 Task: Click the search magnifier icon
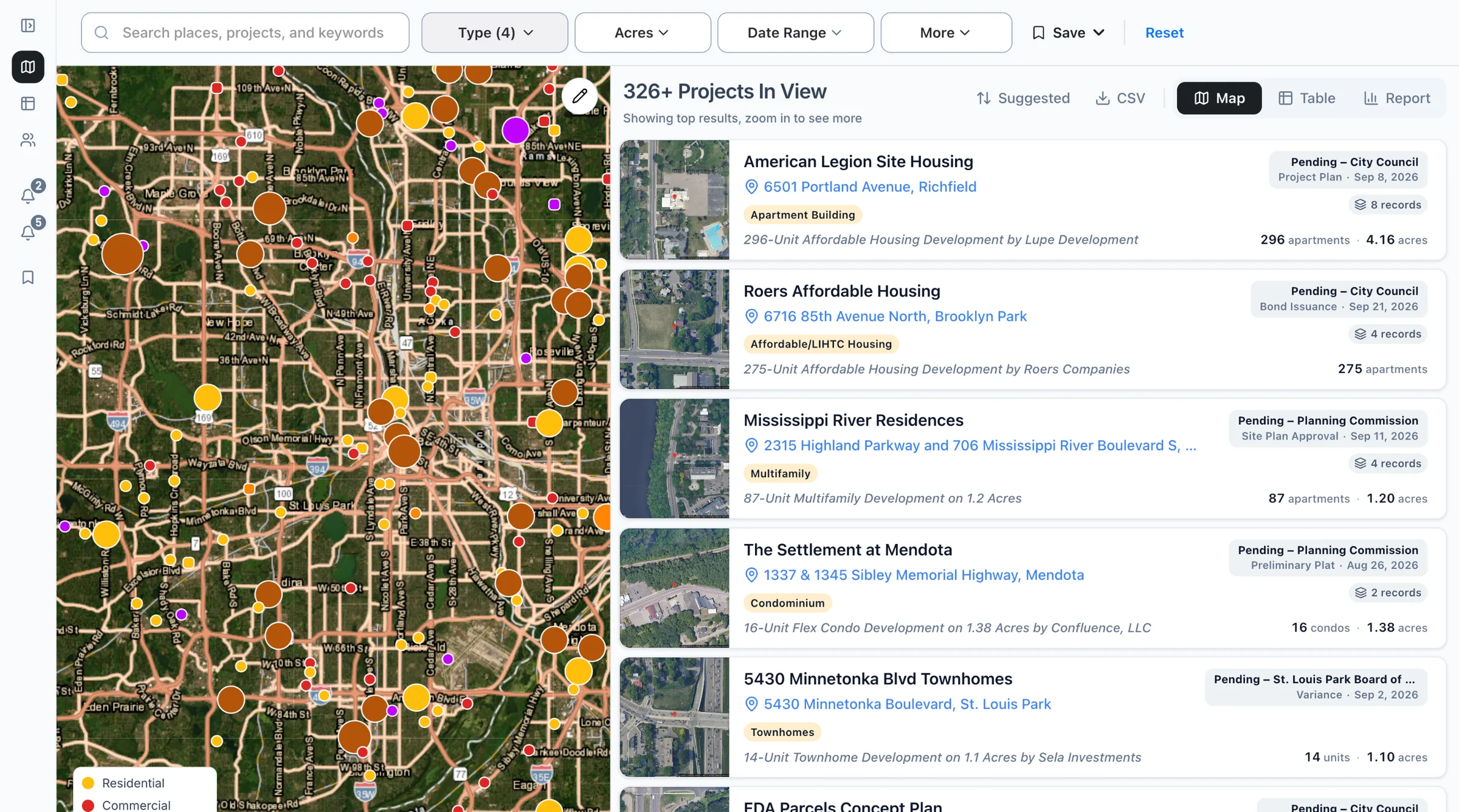pos(102,33)
